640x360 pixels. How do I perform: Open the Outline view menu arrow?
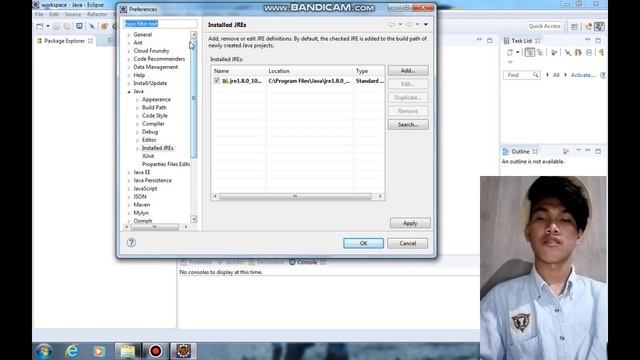click(x=578, y=151)
